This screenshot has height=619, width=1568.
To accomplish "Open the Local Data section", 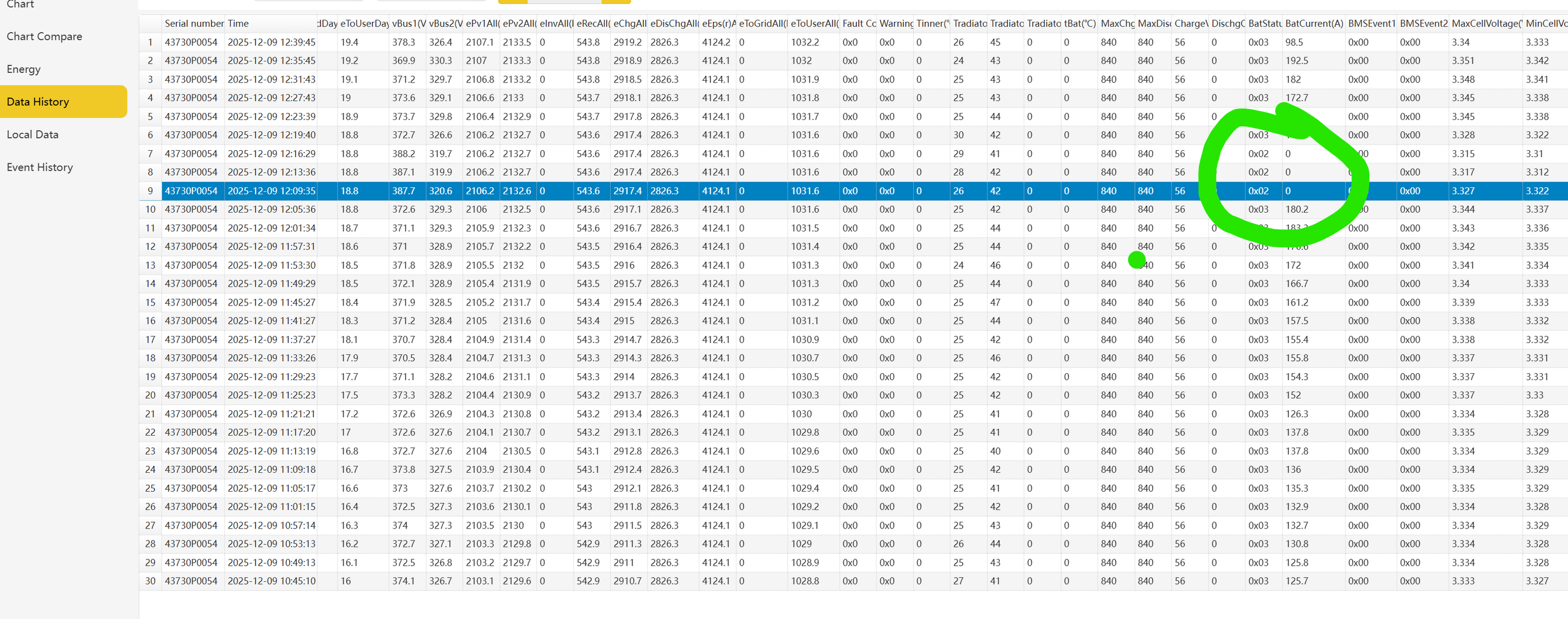I will pos(32,135).
